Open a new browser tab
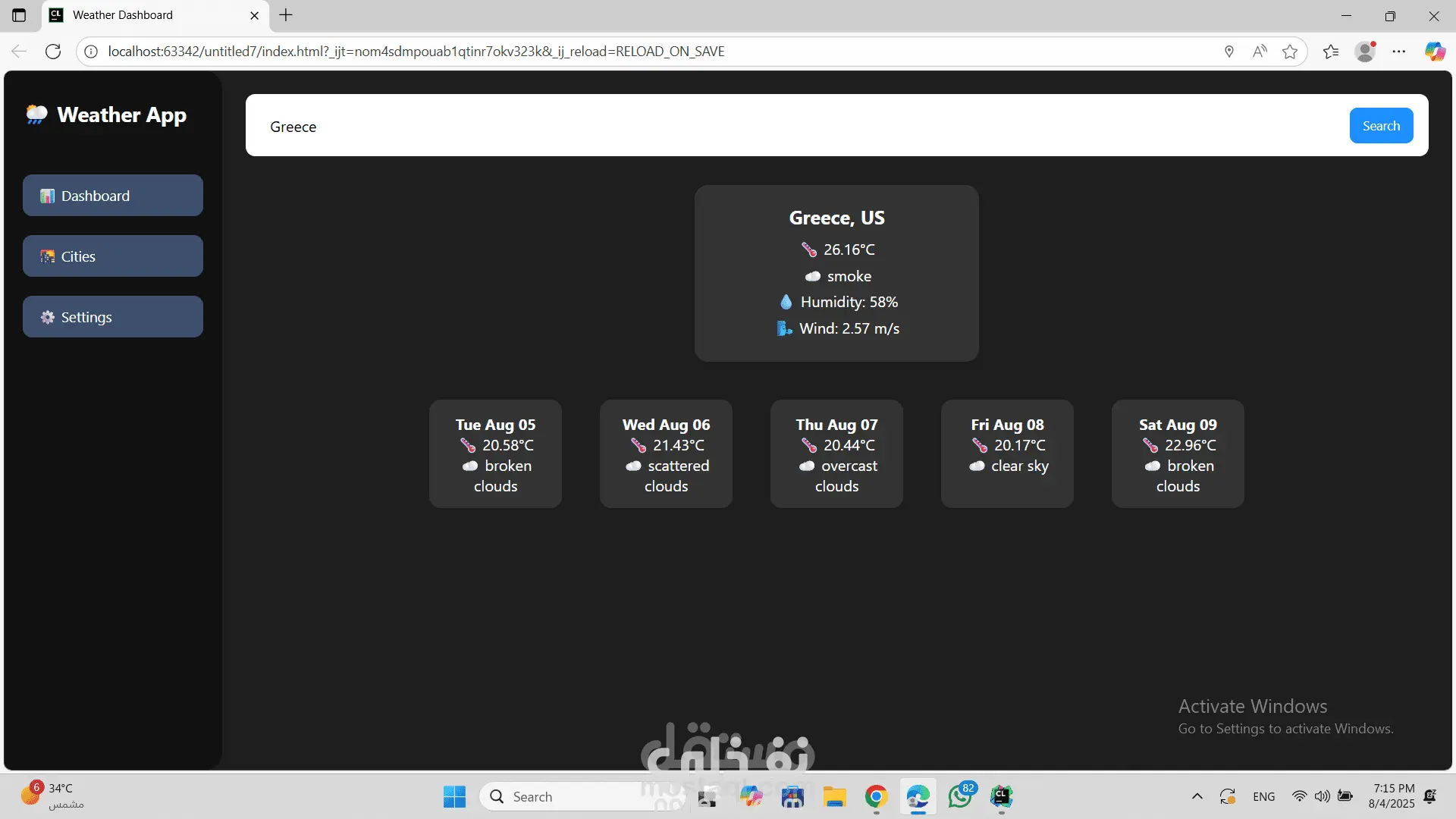This screenshot has width=1456, height=819. [286, 15]
